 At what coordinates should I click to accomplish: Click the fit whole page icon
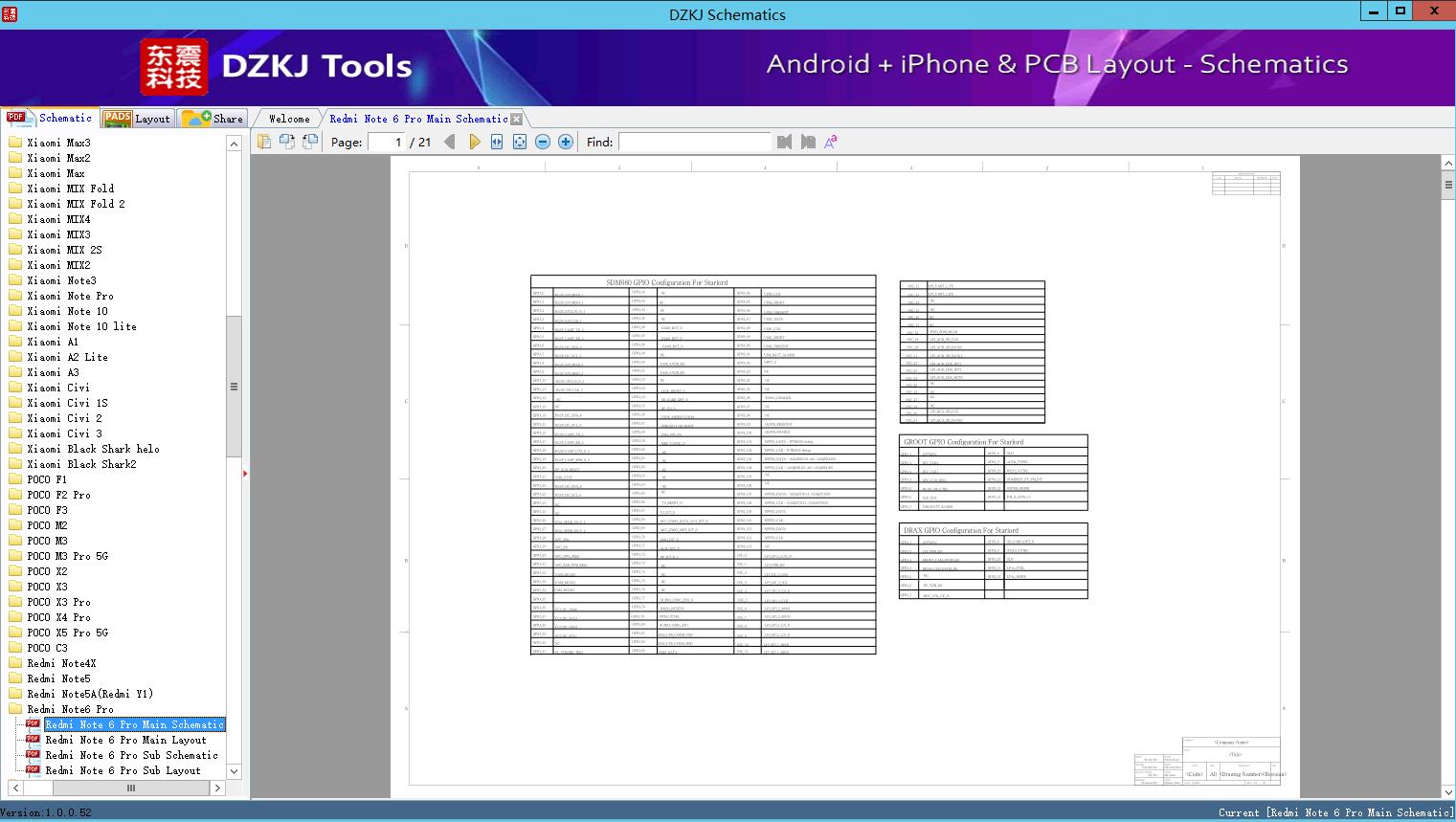(520, 142)
